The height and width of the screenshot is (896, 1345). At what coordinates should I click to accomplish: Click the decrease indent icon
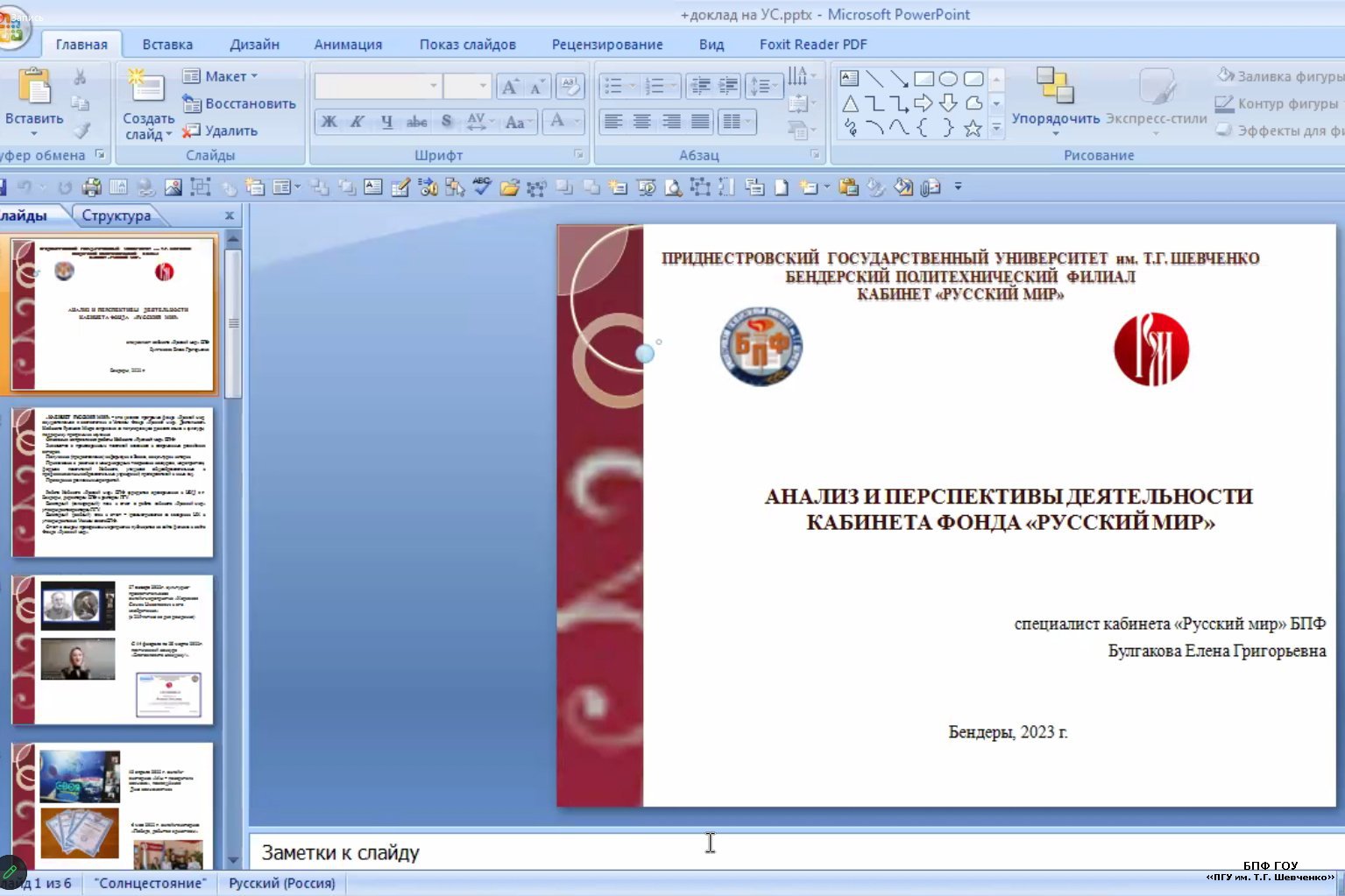[x=700, y=86]
